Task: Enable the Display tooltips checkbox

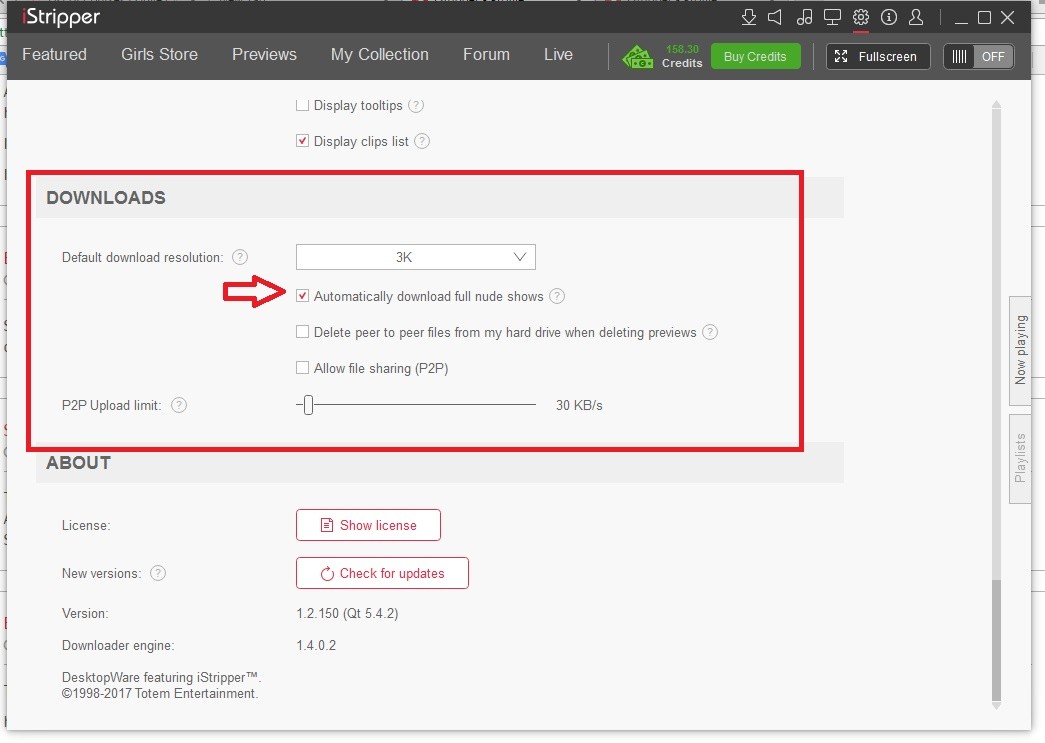Action: (303, 105)
